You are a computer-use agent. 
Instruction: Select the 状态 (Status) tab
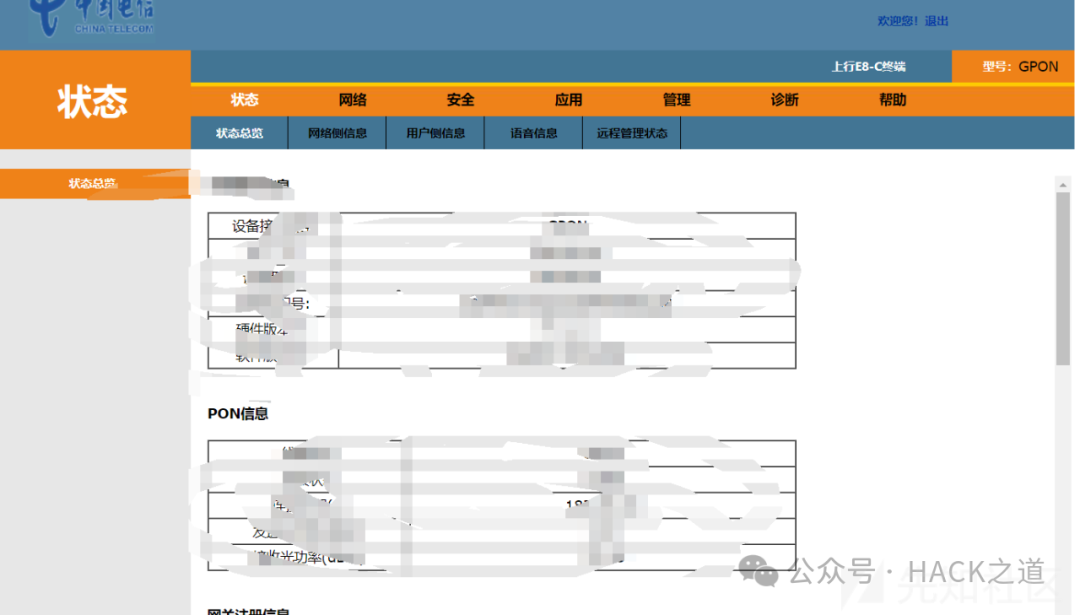[x=244, y=99]
